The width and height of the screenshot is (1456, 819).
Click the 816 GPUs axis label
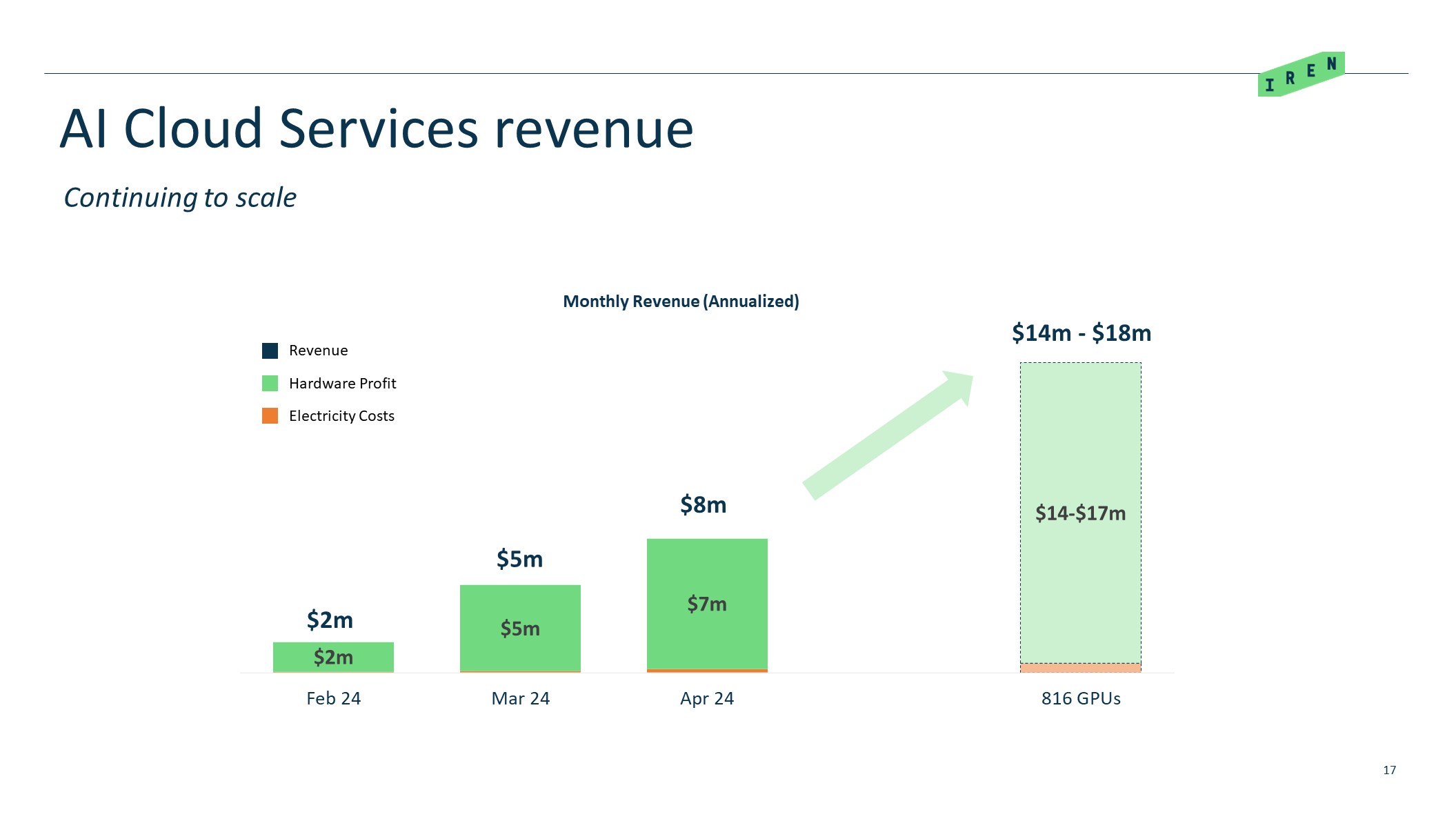click(1081, 698)
